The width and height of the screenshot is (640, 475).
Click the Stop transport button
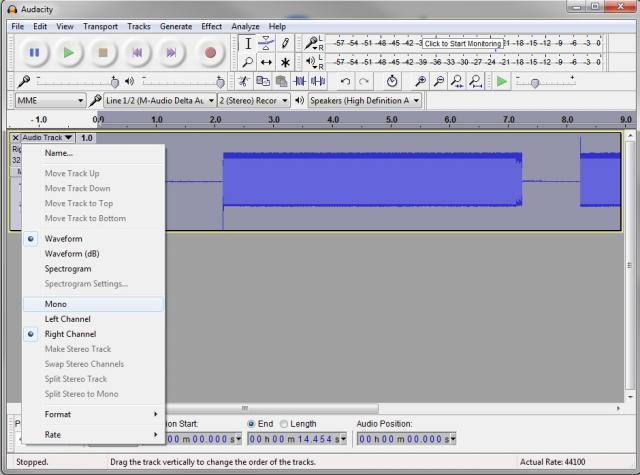coord(103,53)
